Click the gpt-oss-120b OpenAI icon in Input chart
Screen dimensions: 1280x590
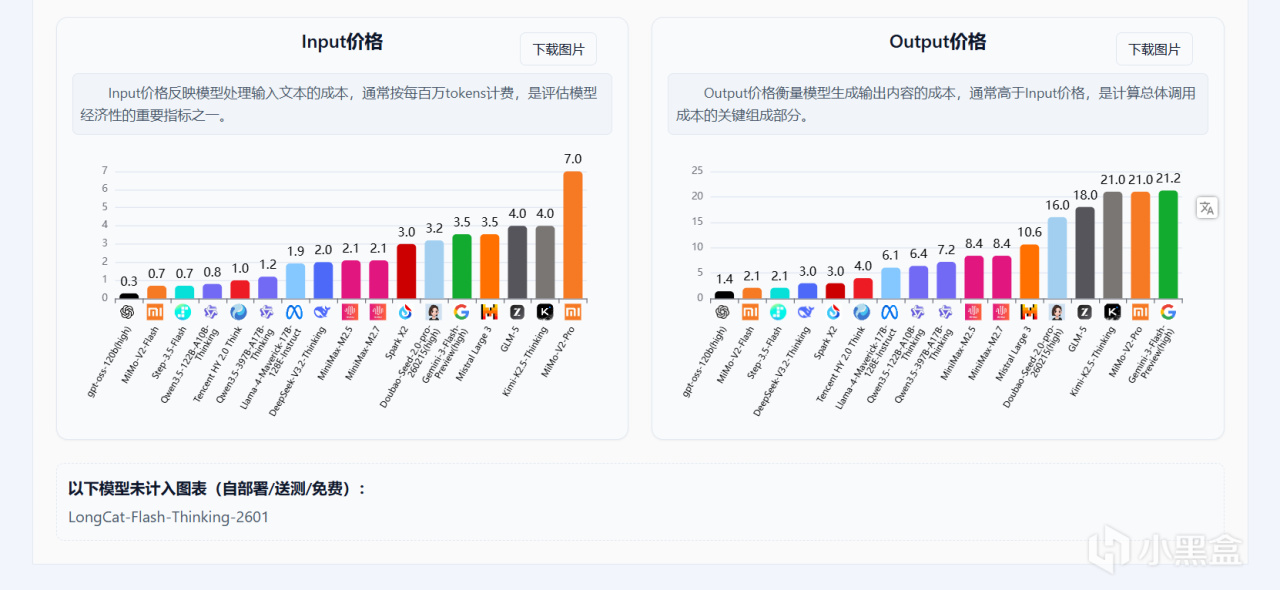coord(127,312)
